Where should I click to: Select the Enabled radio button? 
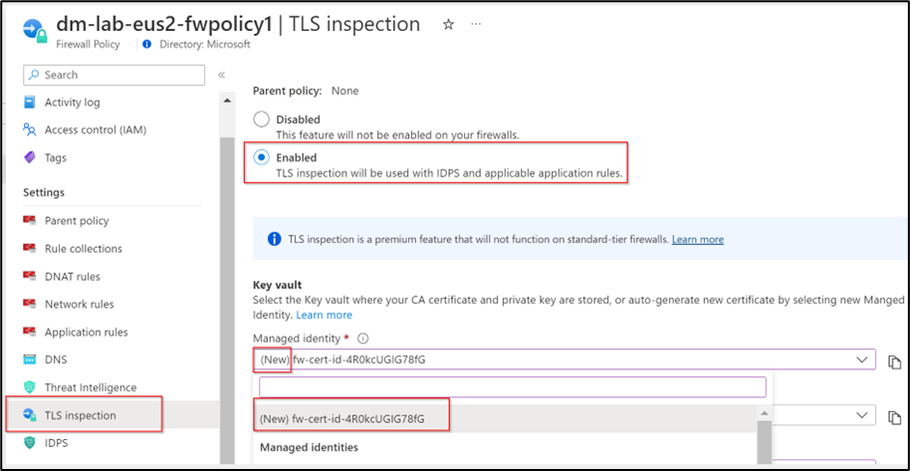(x=261, y=157)
